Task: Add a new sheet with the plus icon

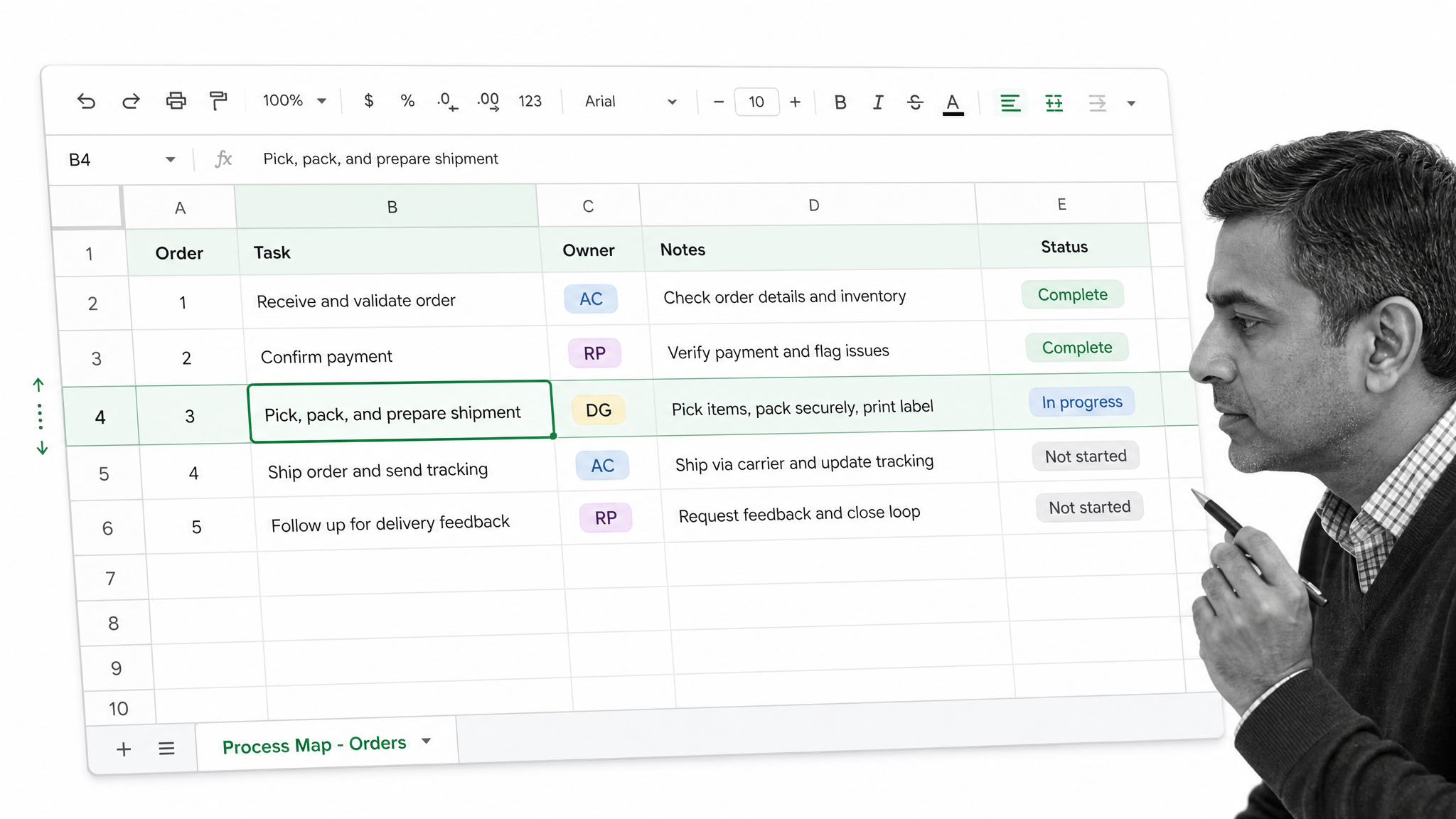Action: pos(124,749)
